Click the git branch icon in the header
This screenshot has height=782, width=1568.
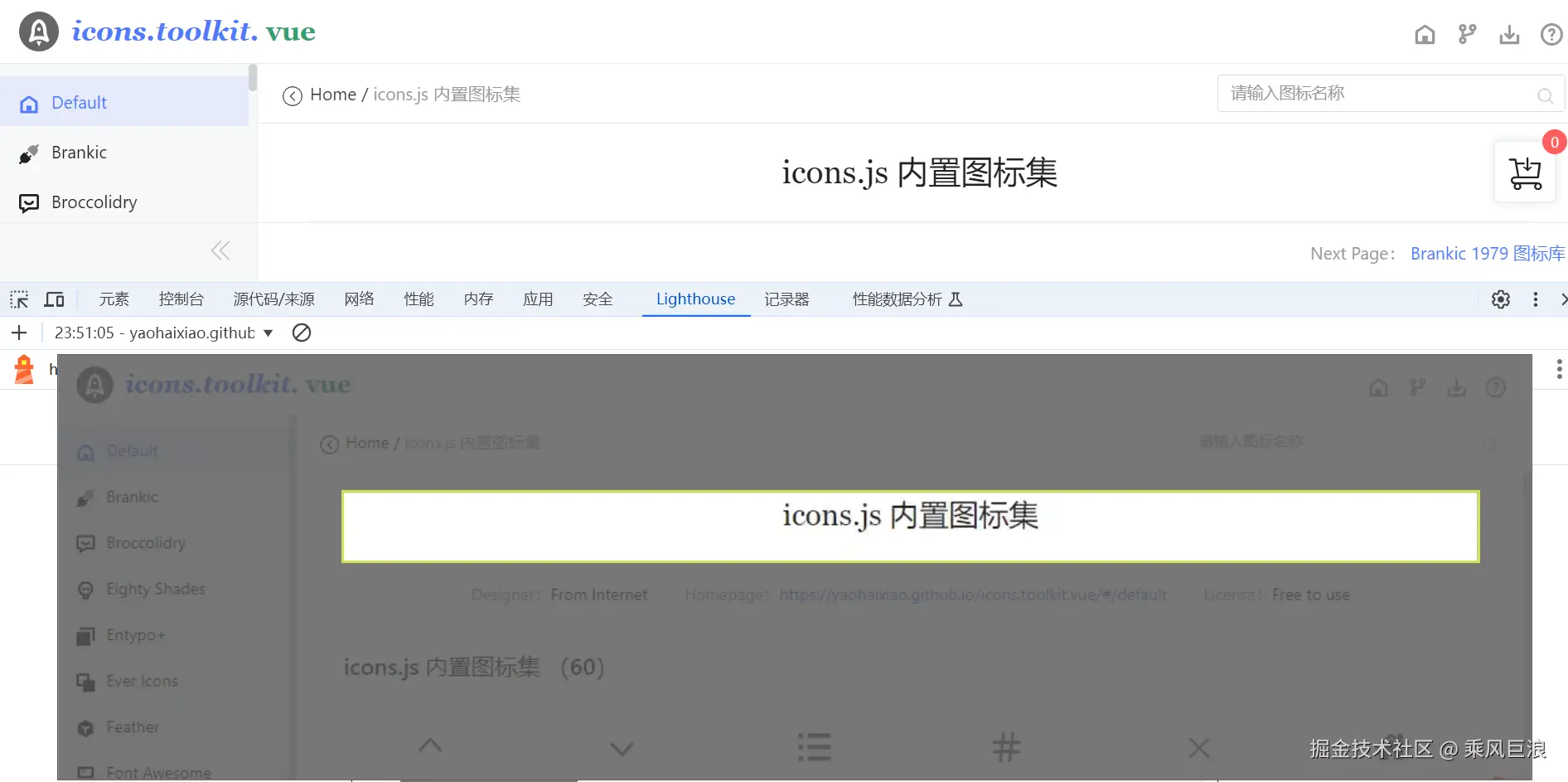pos(1467,34)
